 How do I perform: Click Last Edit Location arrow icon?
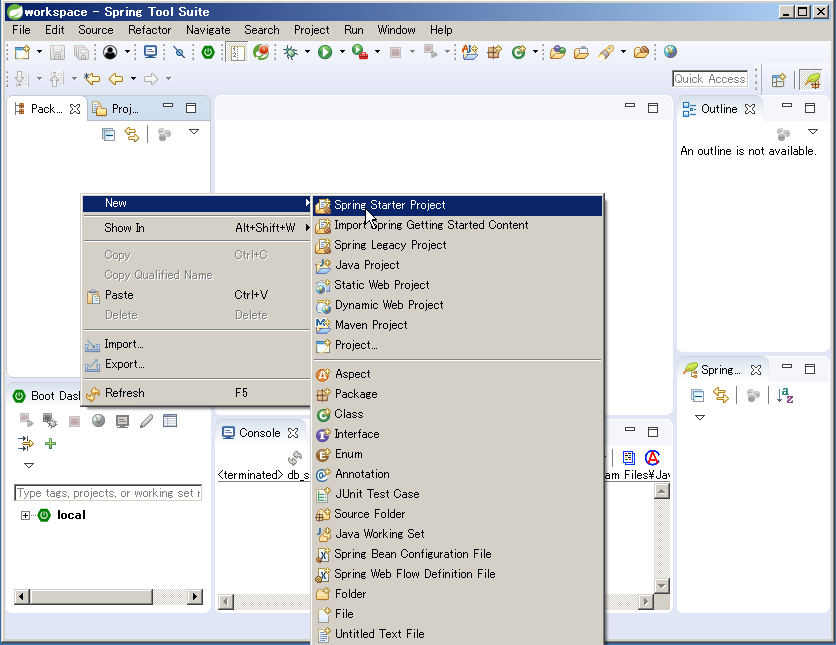point(92,79)
